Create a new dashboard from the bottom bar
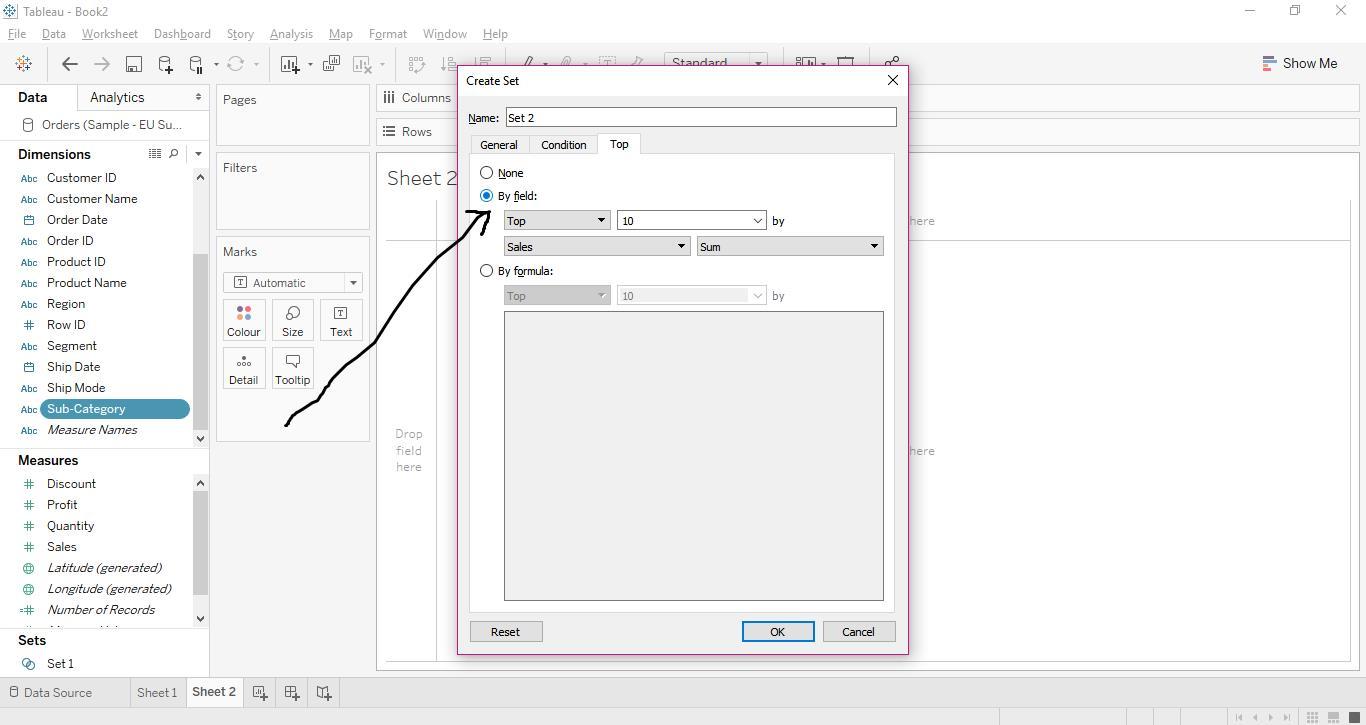1366x725 pixels. (x=291, y=692)
